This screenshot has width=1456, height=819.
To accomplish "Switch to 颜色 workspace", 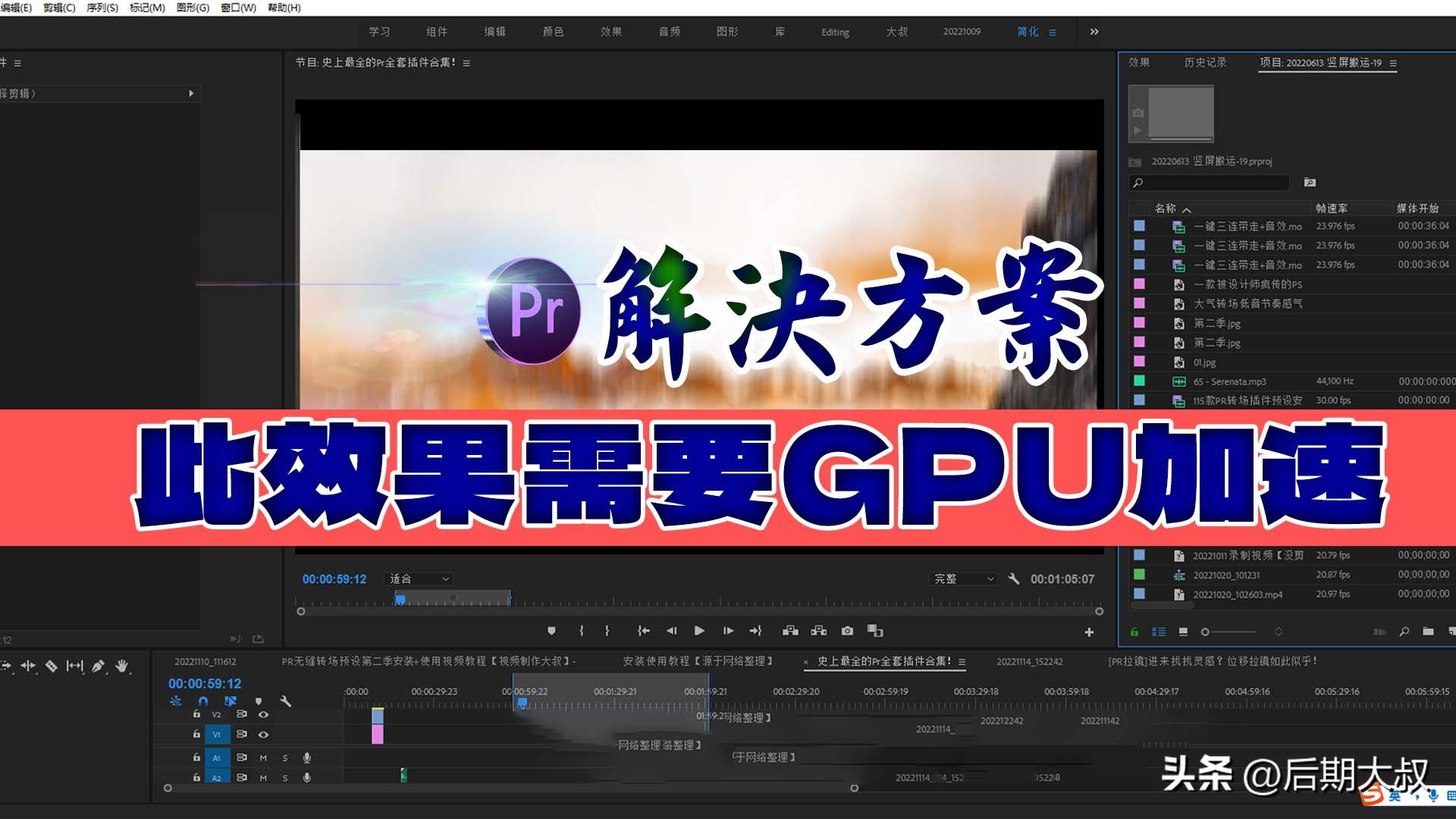I will (x=553, y=32).
